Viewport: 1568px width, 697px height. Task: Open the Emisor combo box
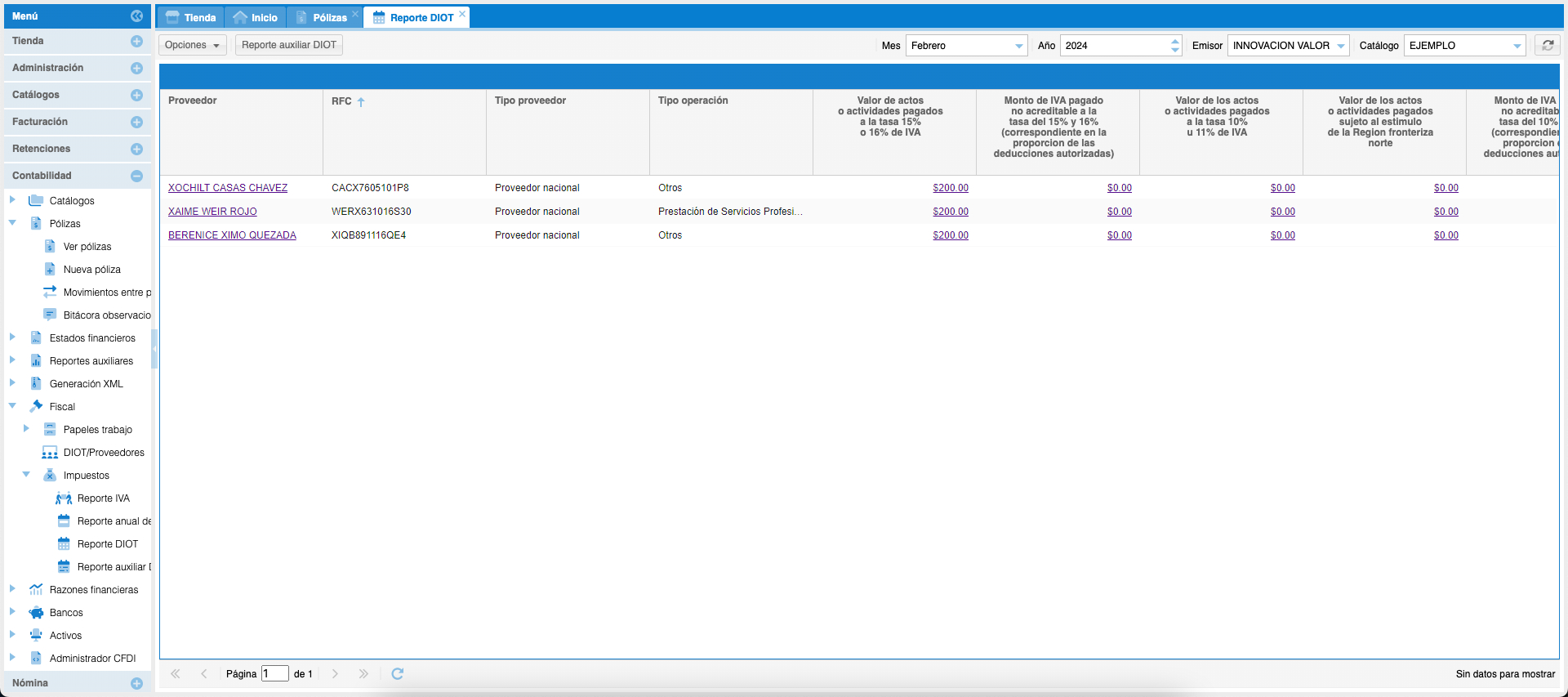point(1340,47)
